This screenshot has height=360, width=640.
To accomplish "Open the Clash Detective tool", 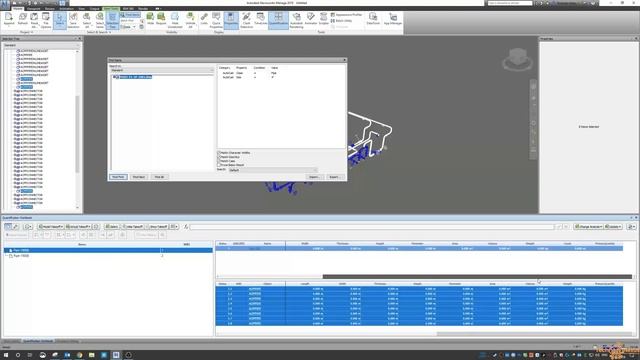I will (x=247, y=19).
